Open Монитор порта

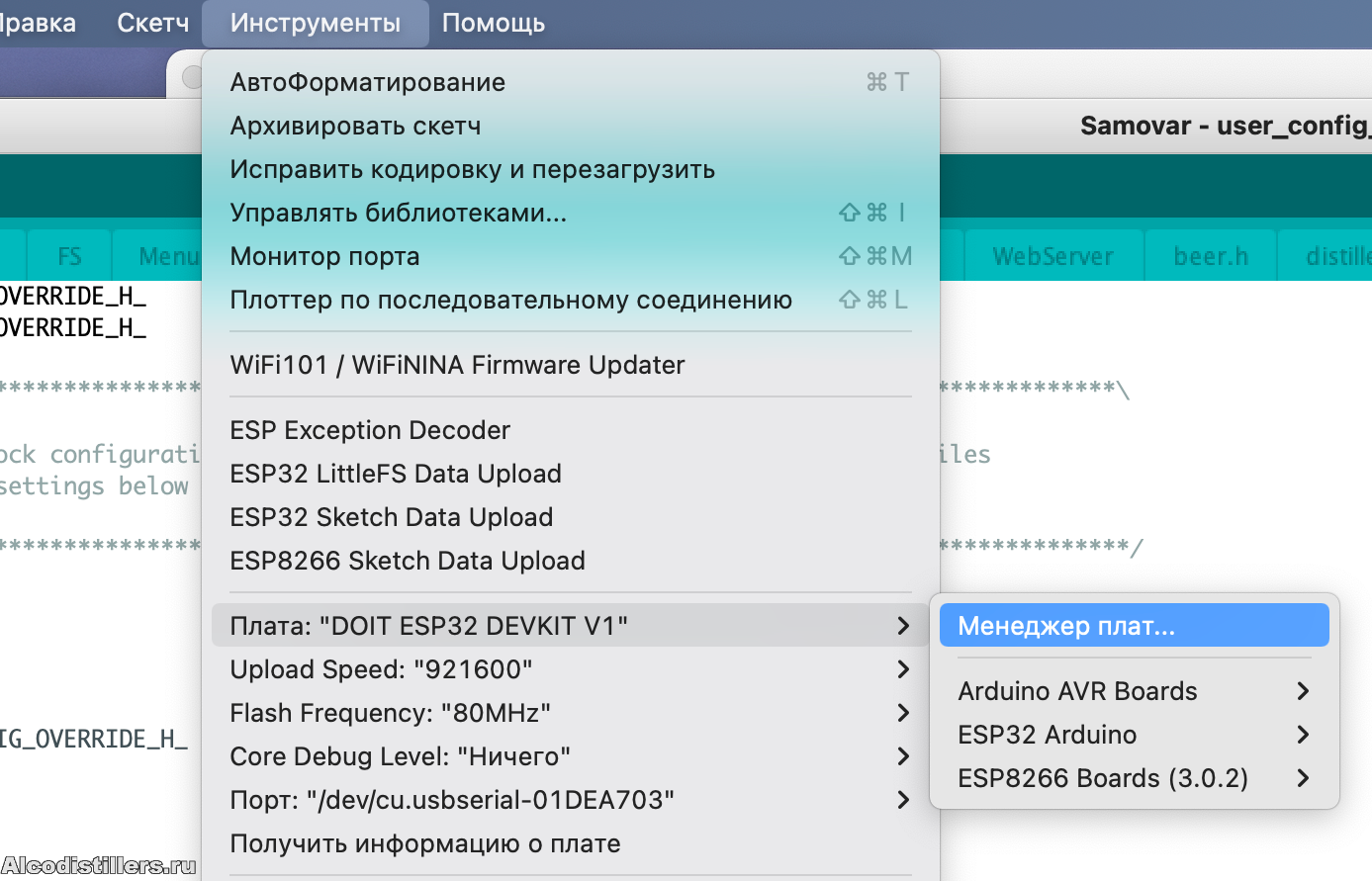[x=570, y=256]
